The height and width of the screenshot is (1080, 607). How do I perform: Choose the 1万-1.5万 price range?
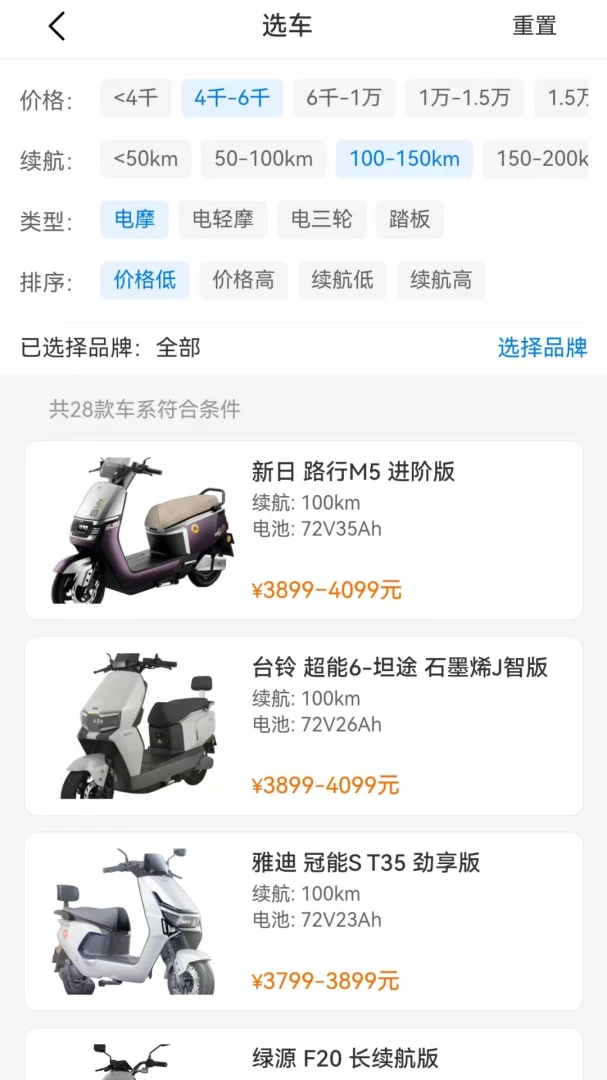[x=464, y=98]
